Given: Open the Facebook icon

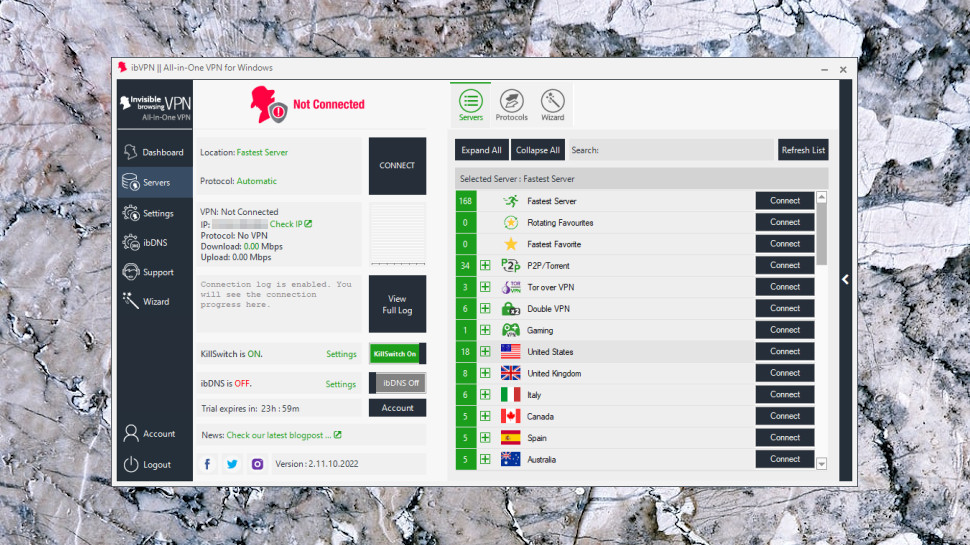Looking at the screenshot, I should (x=207, y=464).
